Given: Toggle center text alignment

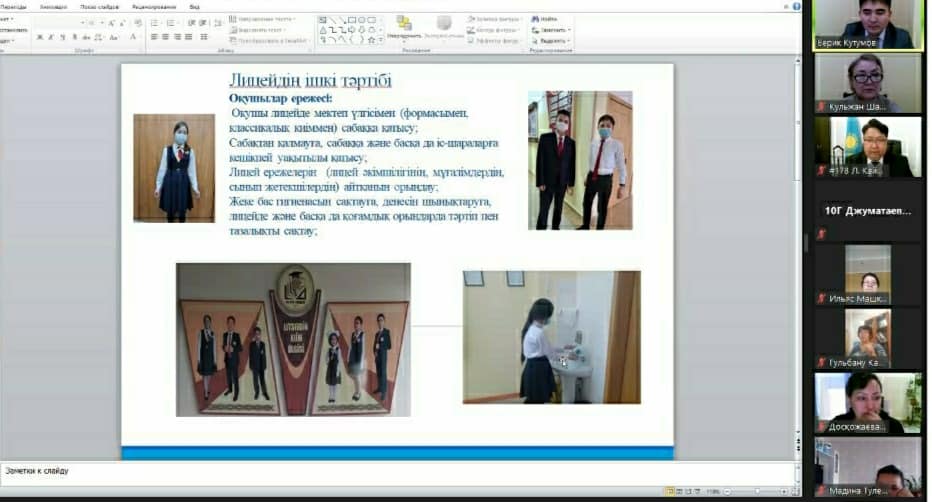Looking at the screenshot, I should click(166, 37).
